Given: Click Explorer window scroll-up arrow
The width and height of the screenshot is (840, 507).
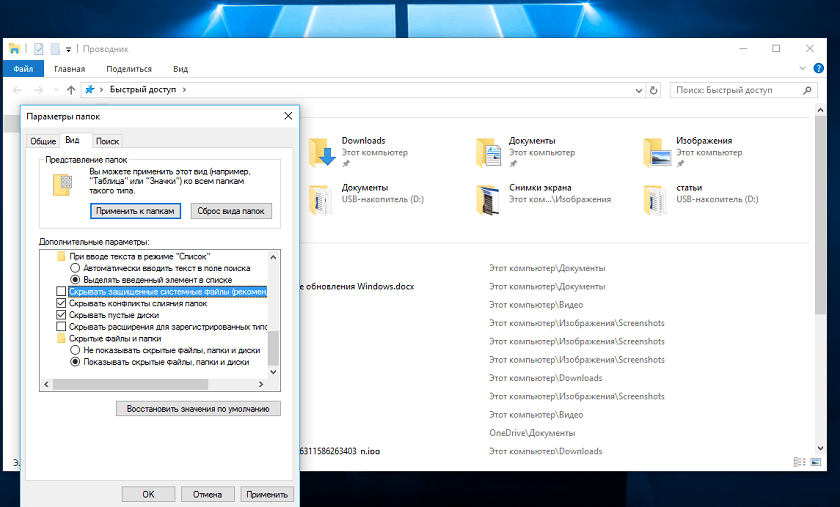Looking at the screenshot, I should pos(820,110).
